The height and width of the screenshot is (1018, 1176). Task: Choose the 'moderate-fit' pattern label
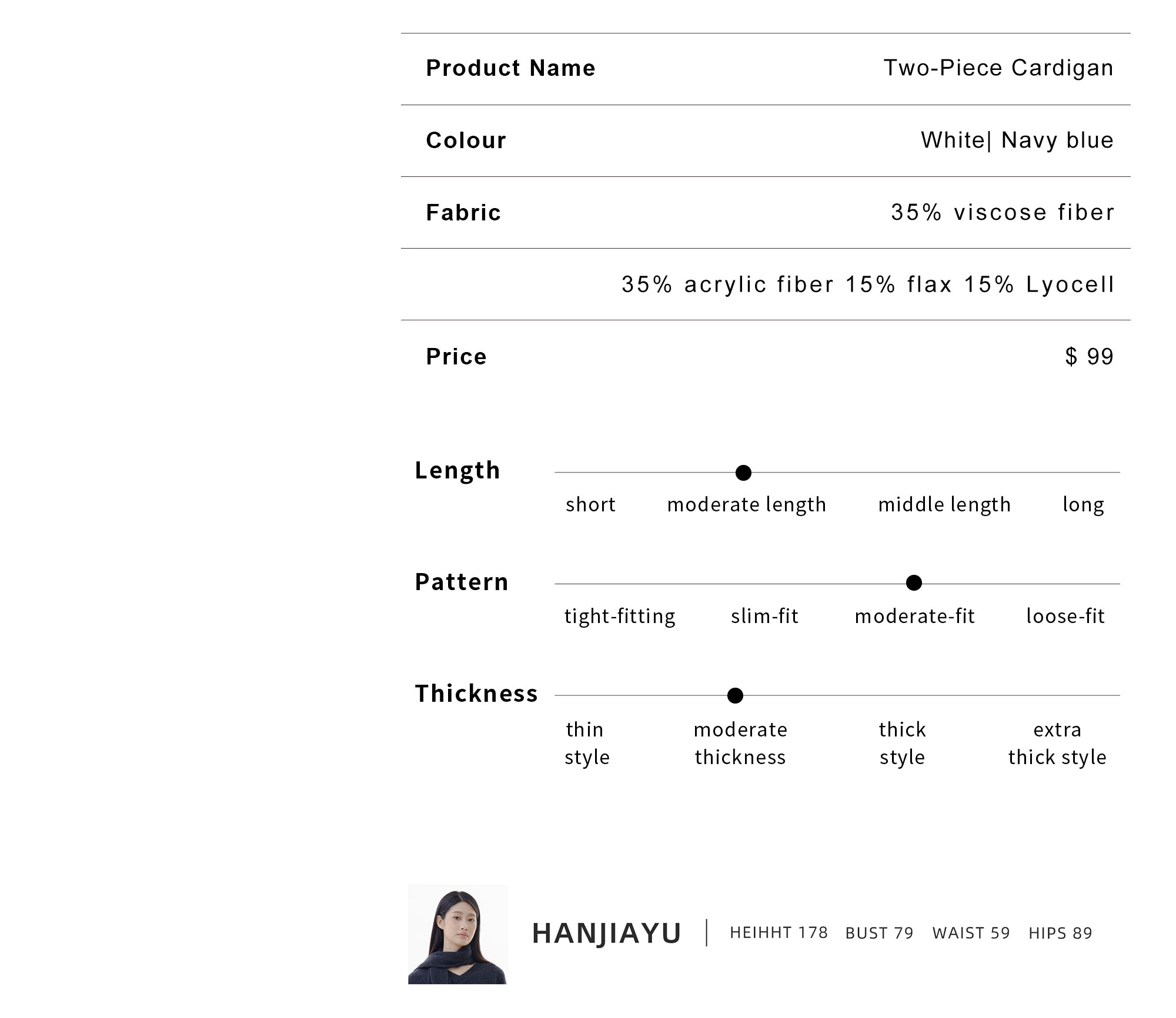(915, 616)
